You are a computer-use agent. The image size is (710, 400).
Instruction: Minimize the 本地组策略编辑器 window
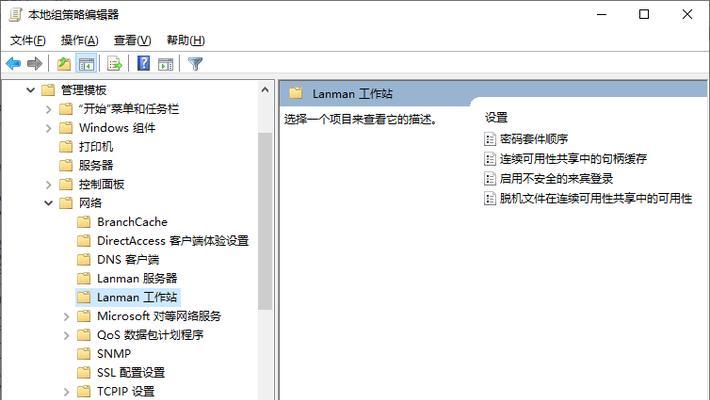pos(601,14)
